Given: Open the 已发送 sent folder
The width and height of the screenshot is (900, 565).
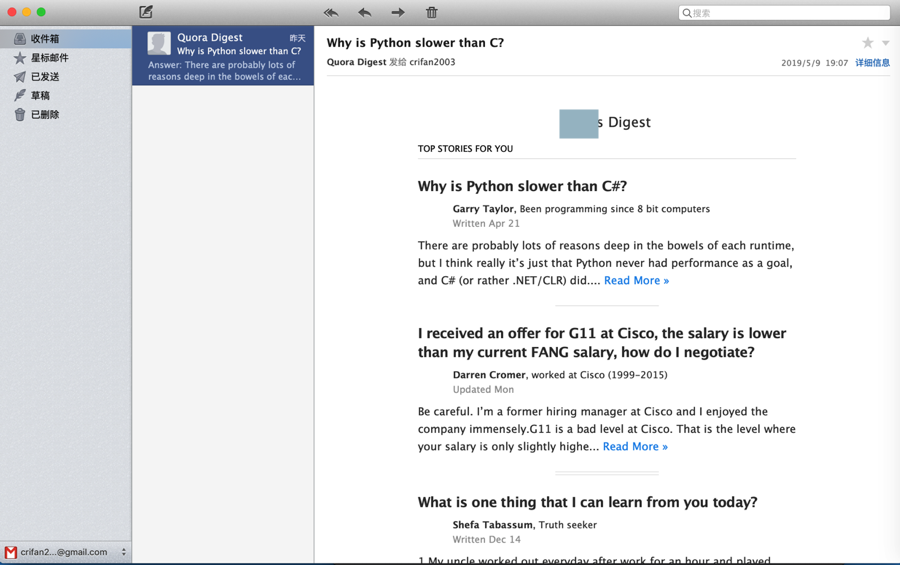Looking at the screenshot, I should pos(65,76).
